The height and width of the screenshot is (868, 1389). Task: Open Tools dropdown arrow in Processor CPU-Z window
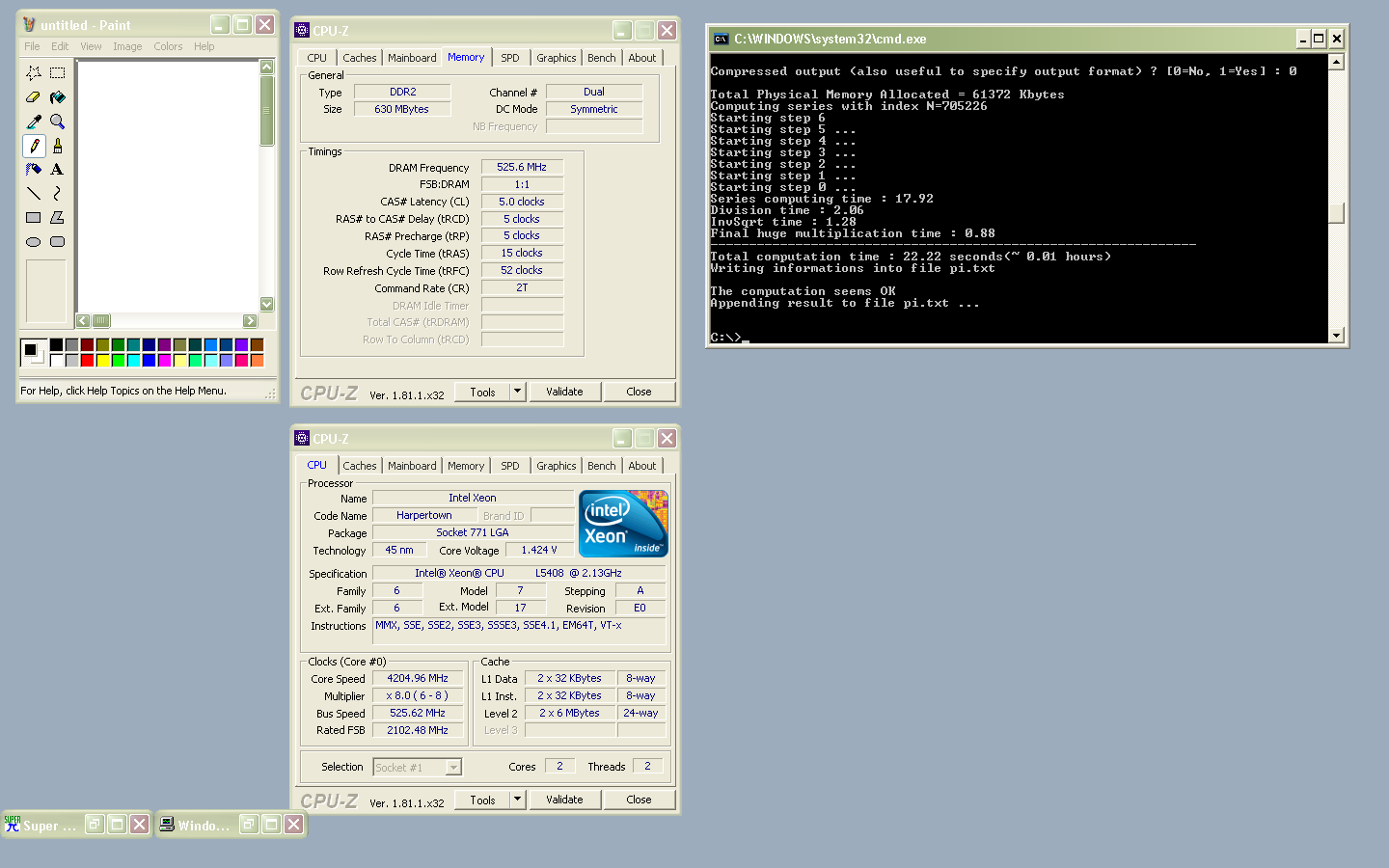517,800
